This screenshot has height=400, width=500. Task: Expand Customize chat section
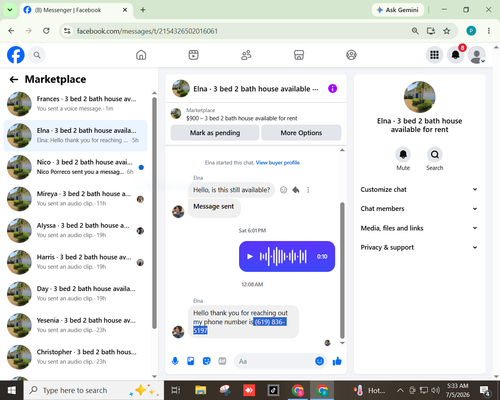(419, 189)
